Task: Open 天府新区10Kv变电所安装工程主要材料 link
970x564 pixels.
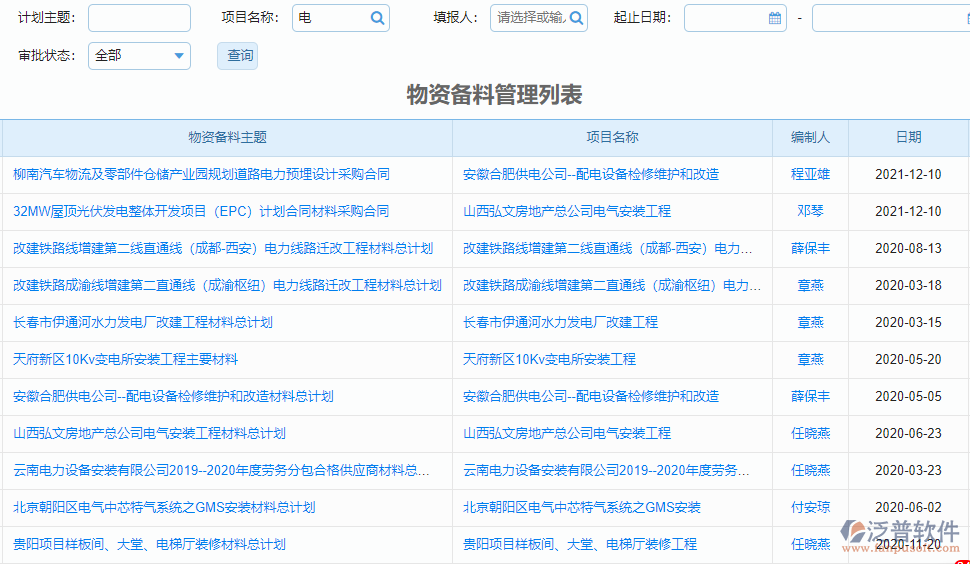Action: [x=126, y=359]
